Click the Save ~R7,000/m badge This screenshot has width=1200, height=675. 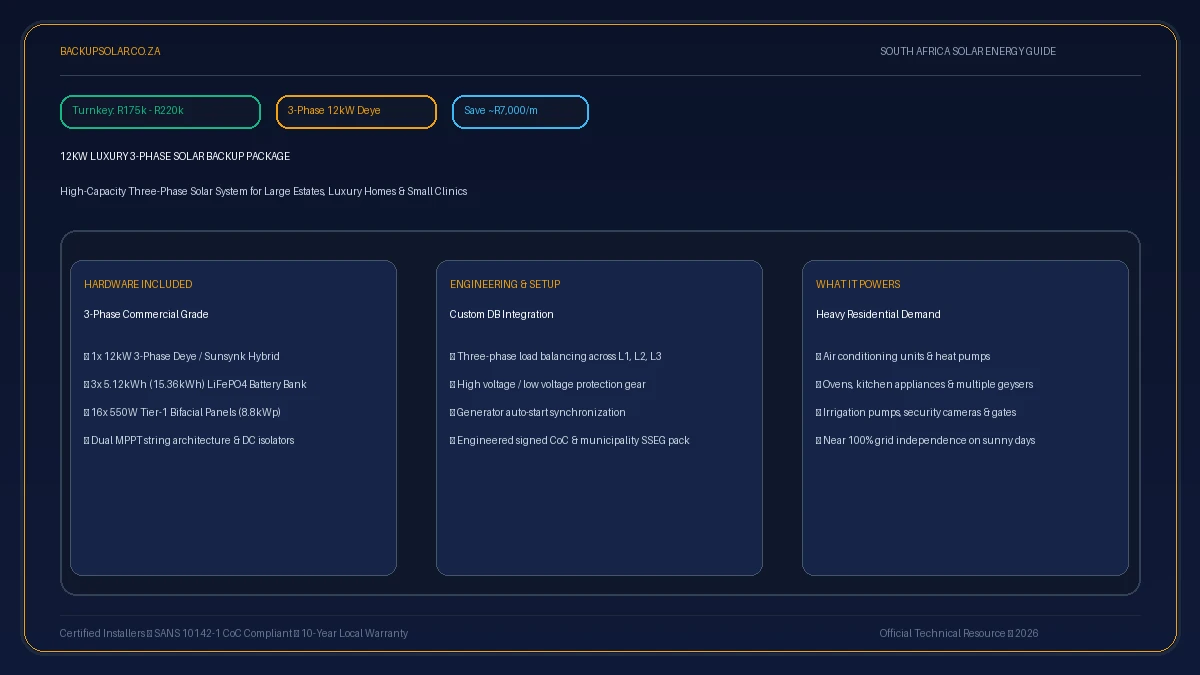click(x=520, y=112)
